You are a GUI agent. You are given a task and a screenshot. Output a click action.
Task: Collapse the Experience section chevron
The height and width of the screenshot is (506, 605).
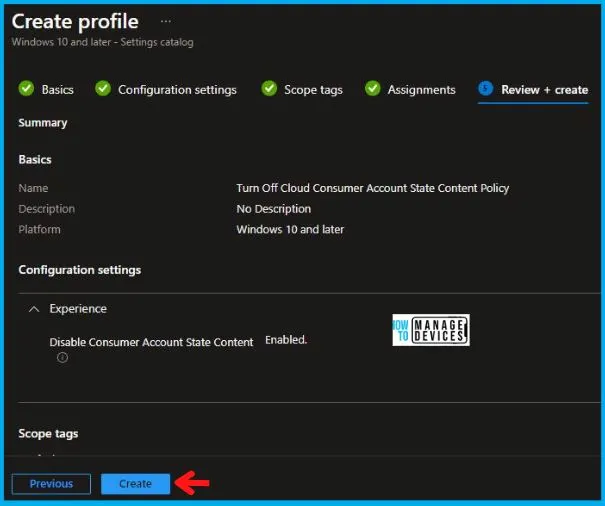(34, 309)
